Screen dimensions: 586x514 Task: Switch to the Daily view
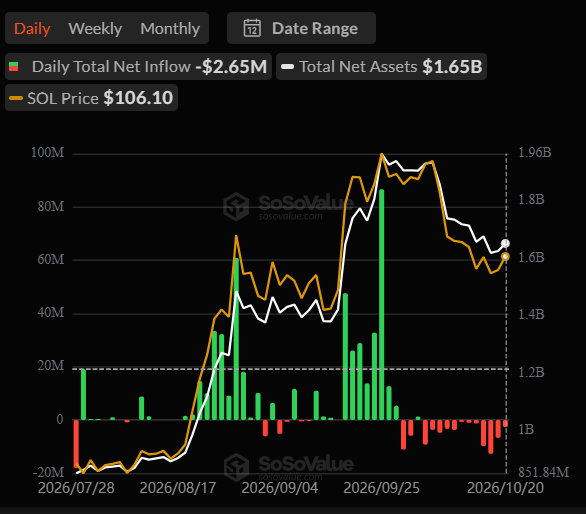click(x=32, y=28)
